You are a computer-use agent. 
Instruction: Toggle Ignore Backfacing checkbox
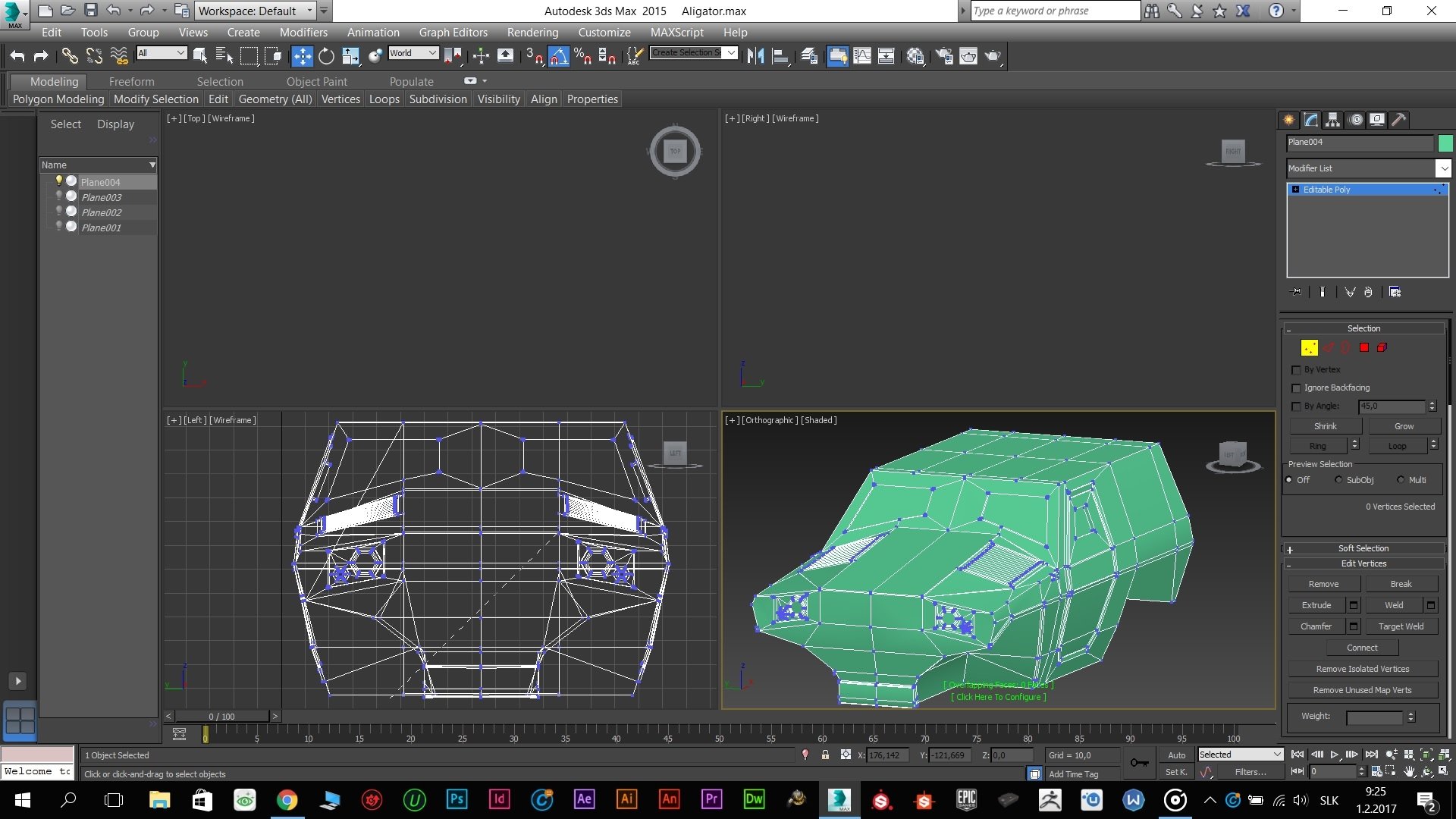tap(1297, 388)
